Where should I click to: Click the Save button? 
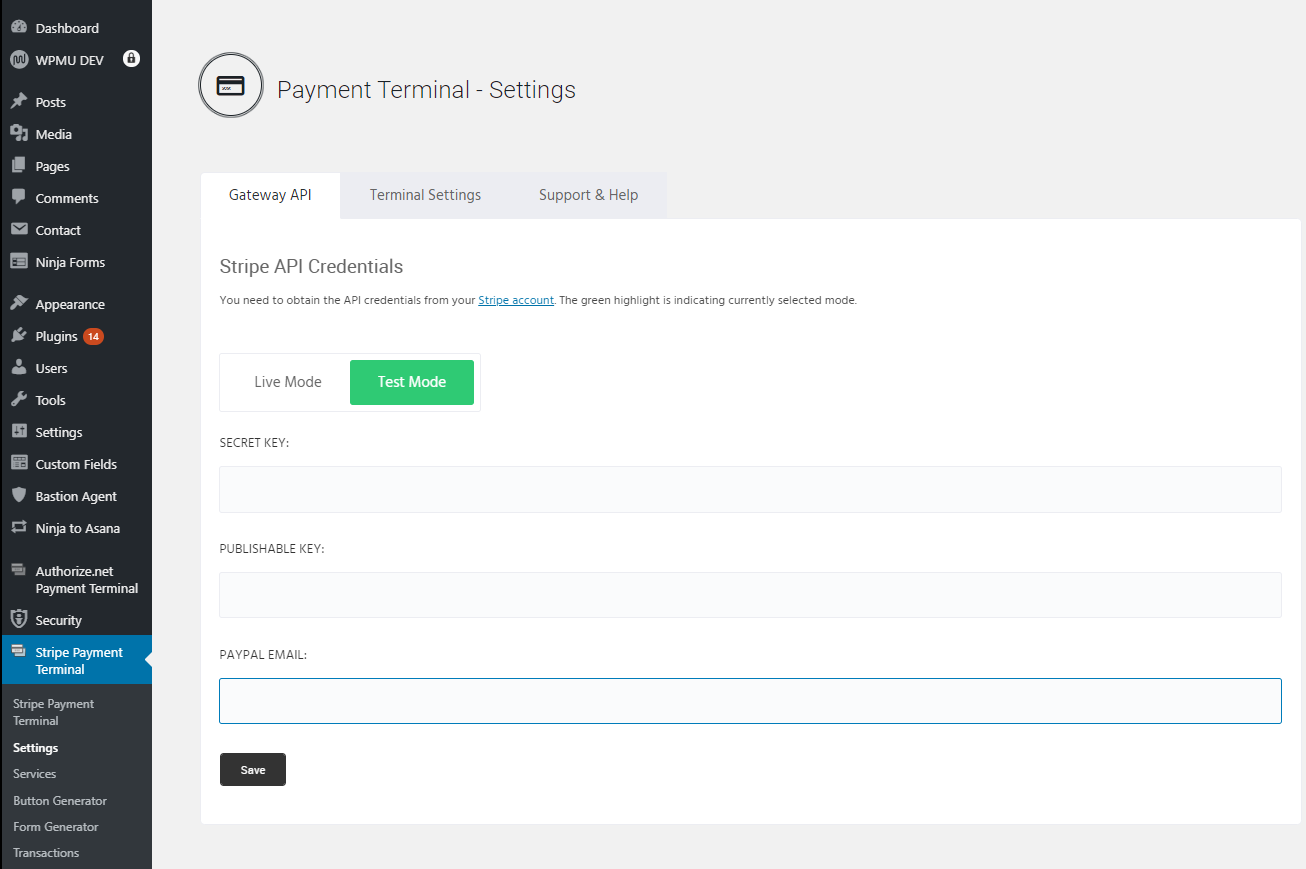tap(253, 770)
